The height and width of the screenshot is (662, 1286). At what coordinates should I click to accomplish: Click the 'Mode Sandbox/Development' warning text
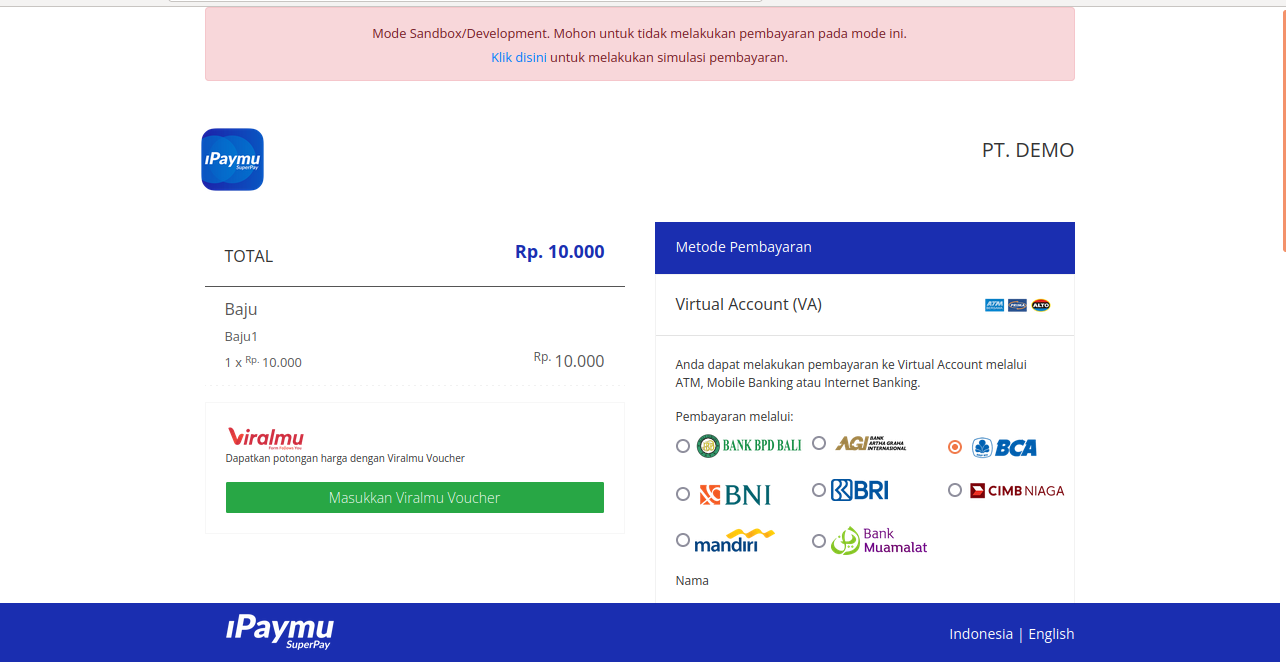tap(640, 34)
